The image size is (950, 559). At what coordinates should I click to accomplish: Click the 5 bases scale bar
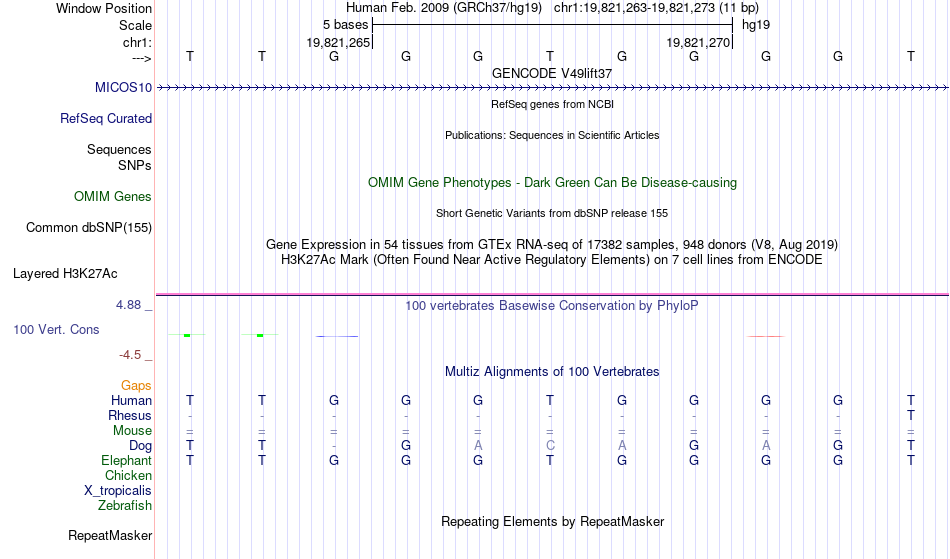pyautogui.click(x=553, y=25)
